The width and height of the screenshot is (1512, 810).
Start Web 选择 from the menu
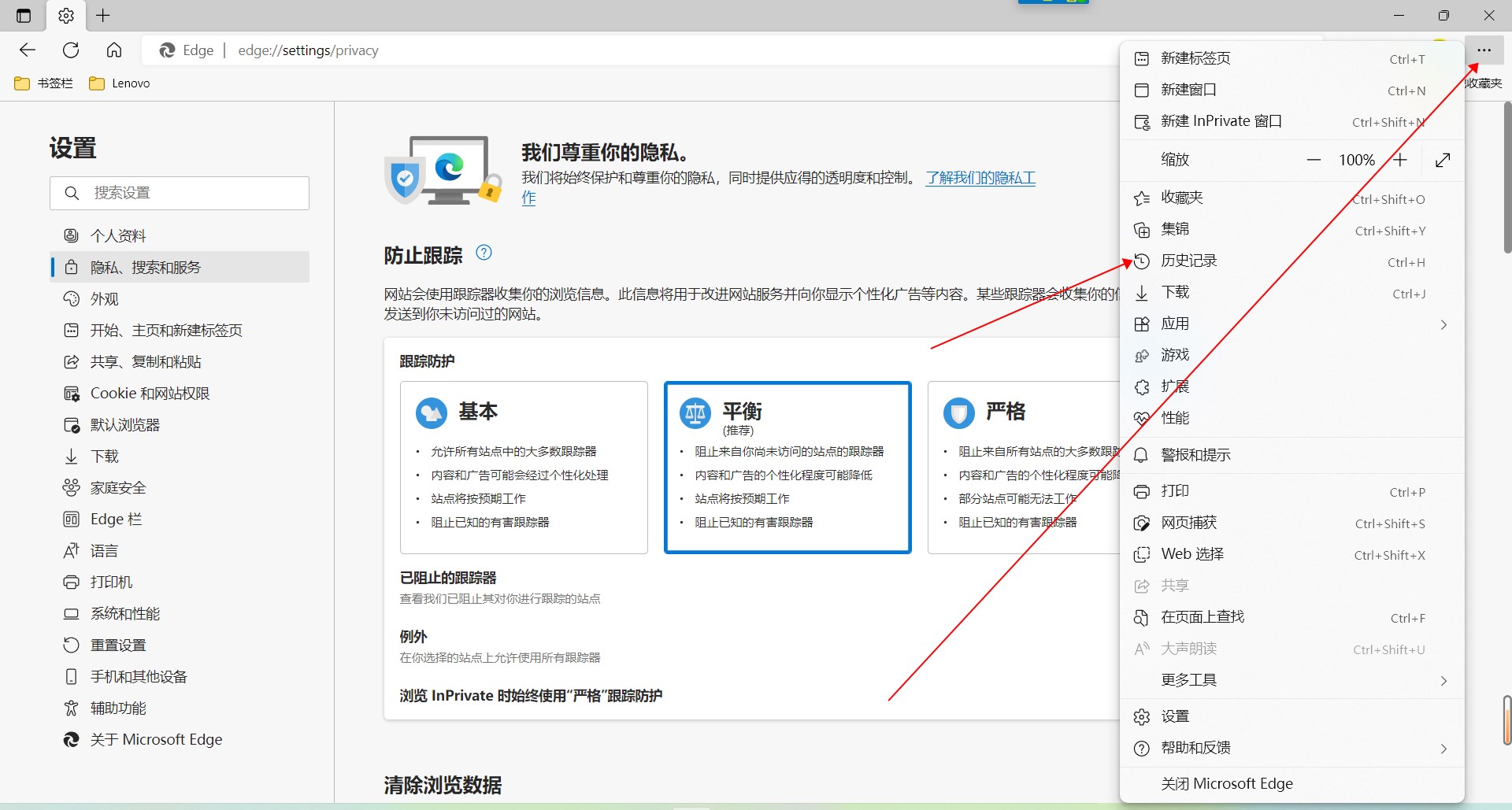tap(1291, 554)
